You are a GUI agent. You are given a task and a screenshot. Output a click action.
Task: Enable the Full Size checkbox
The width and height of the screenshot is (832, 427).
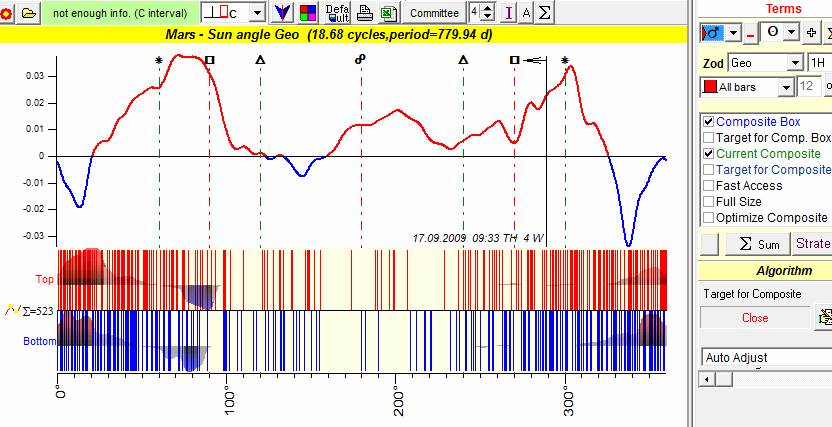(x=708, y=202)
